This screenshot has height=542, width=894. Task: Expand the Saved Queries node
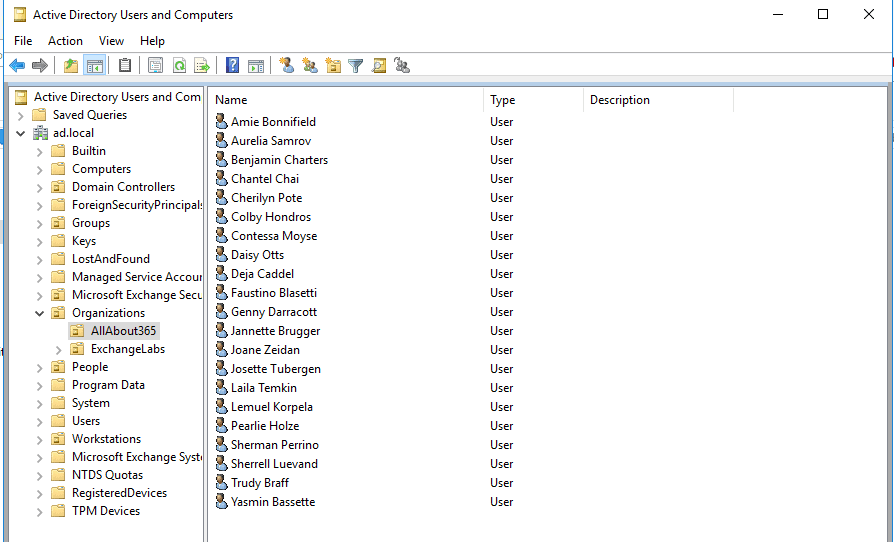tap(21, 116)
